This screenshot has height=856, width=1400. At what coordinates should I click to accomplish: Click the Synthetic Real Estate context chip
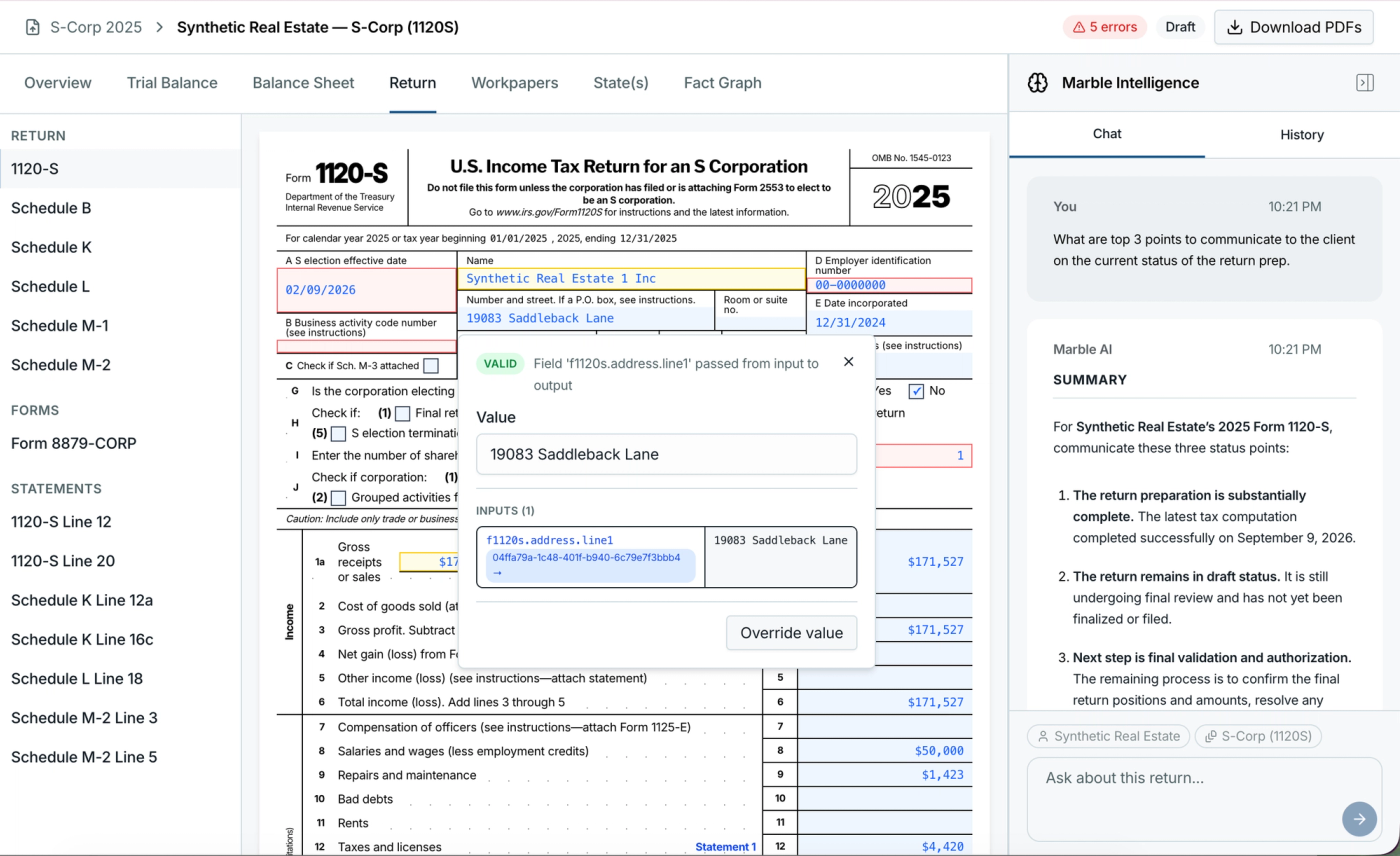point(1108,736)
